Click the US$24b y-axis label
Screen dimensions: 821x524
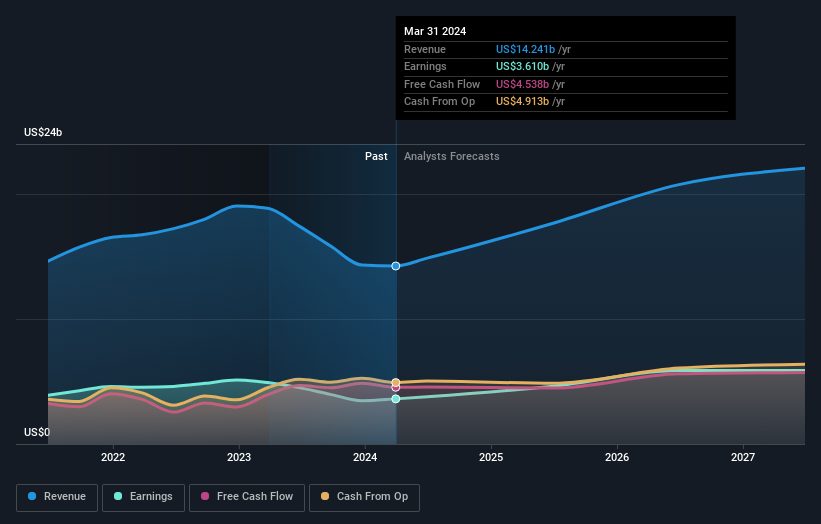pyautogui.click(x=43, y=132)
